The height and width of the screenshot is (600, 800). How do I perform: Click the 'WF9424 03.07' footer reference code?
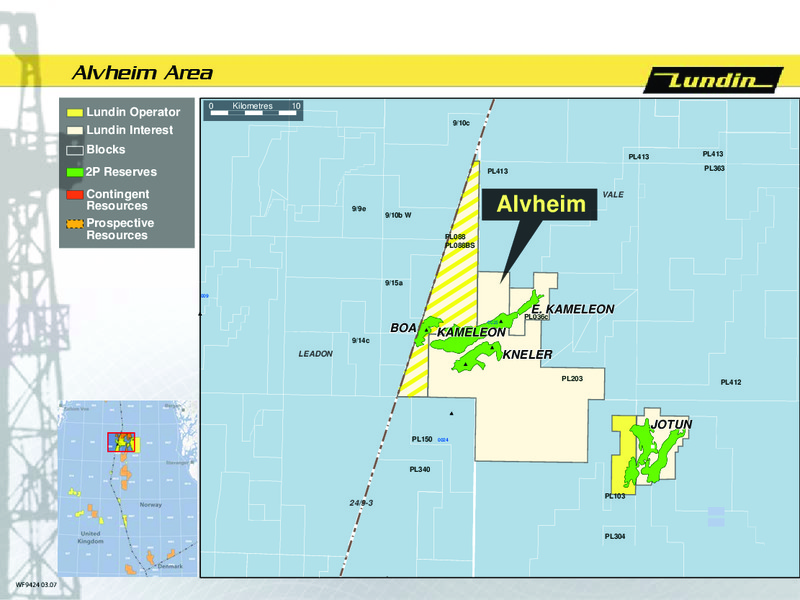(x=36, y=585)
